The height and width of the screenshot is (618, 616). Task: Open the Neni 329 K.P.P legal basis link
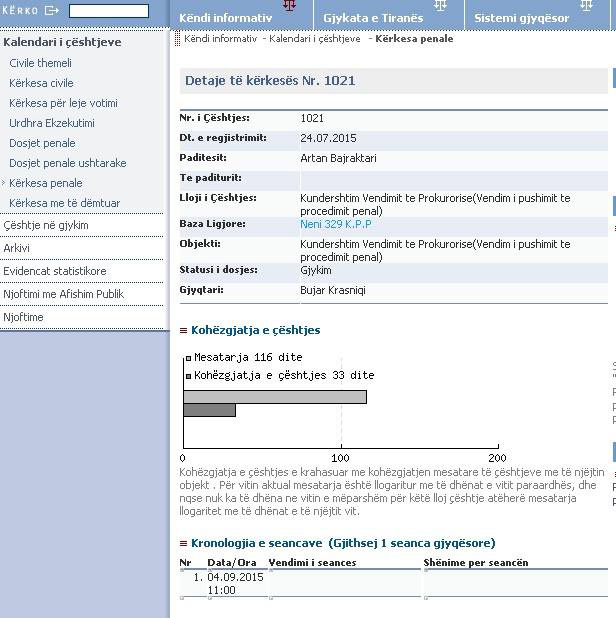click(x=335, y=224)
